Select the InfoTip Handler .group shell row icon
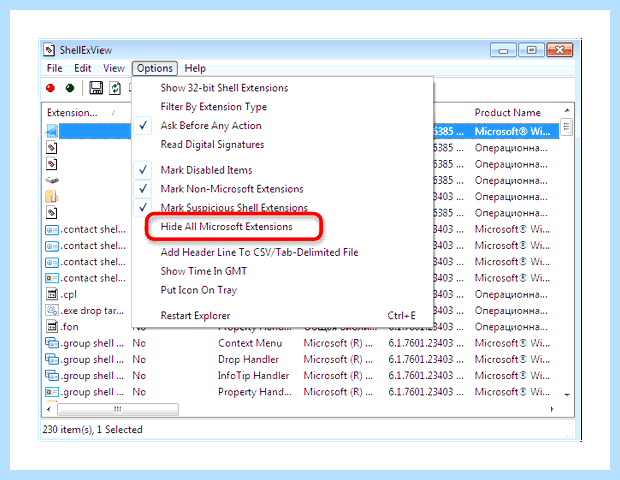This screenshot has width=620, height=480. click(52, 375)
